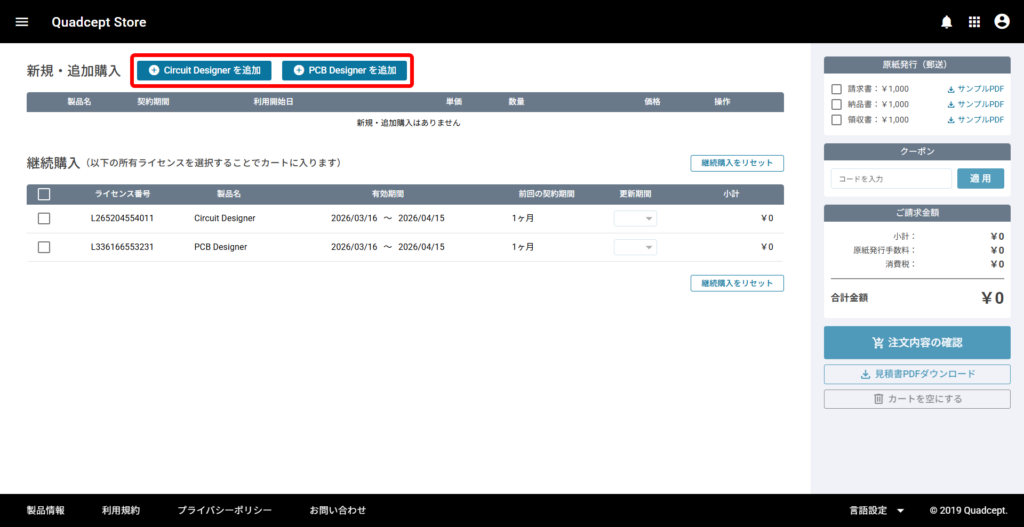Click 注文内容の確認 to confirm order
1024x527 pixels.
coord(917,343)
